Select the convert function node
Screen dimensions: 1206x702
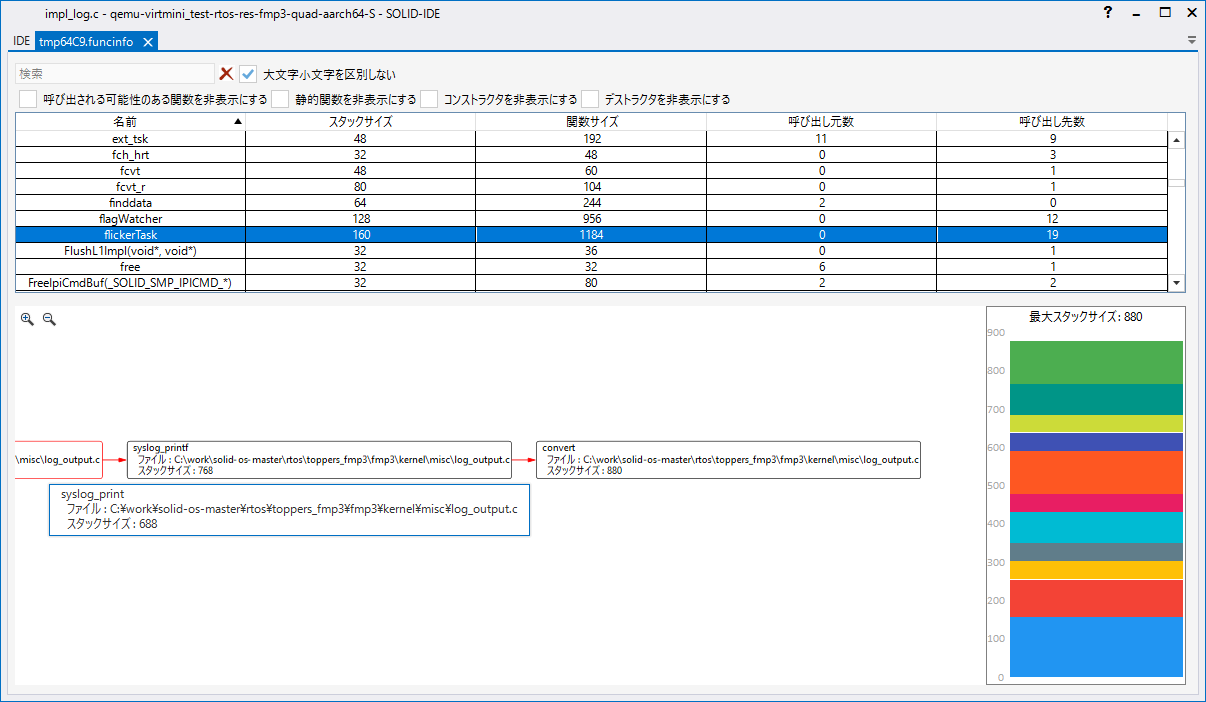click(x=728, y=460)
